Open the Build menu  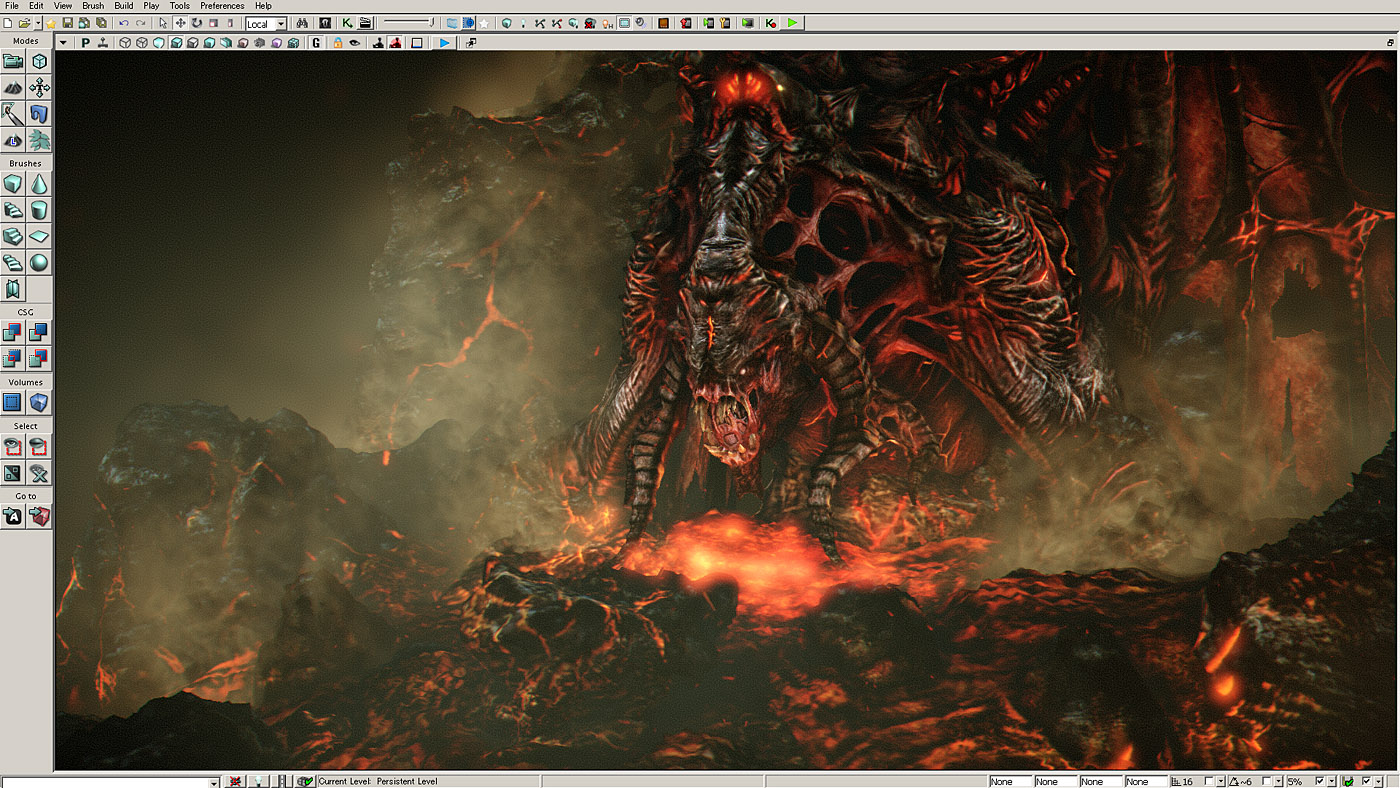tap(124, 6)
